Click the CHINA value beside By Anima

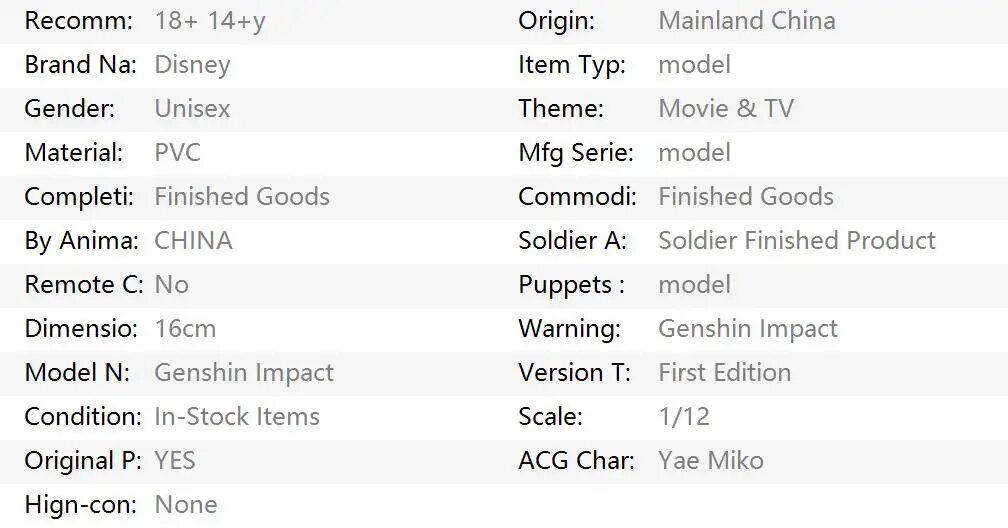[194, 241]
